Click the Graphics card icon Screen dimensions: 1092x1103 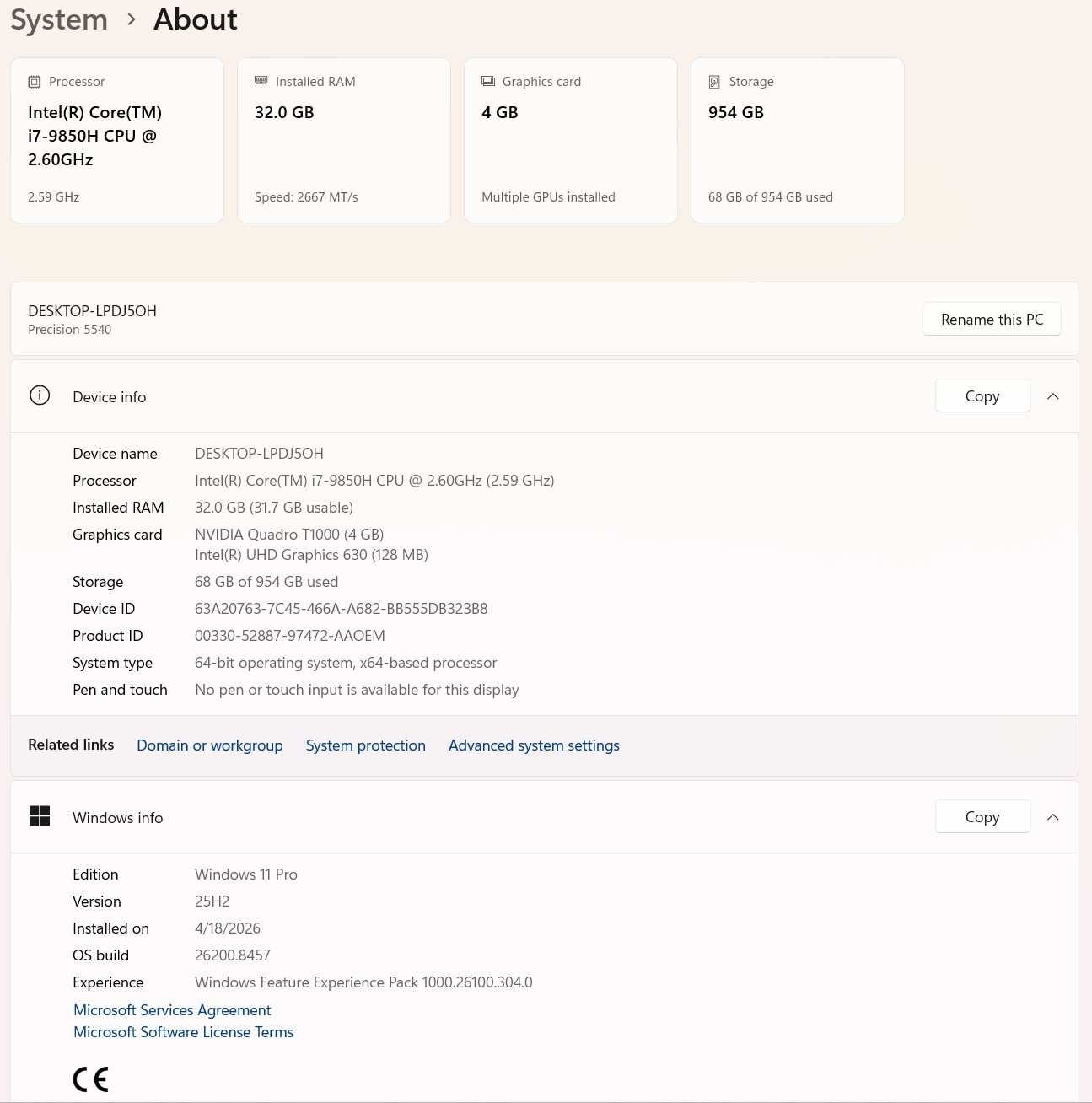pyautogui.click(x=488, y=81)
